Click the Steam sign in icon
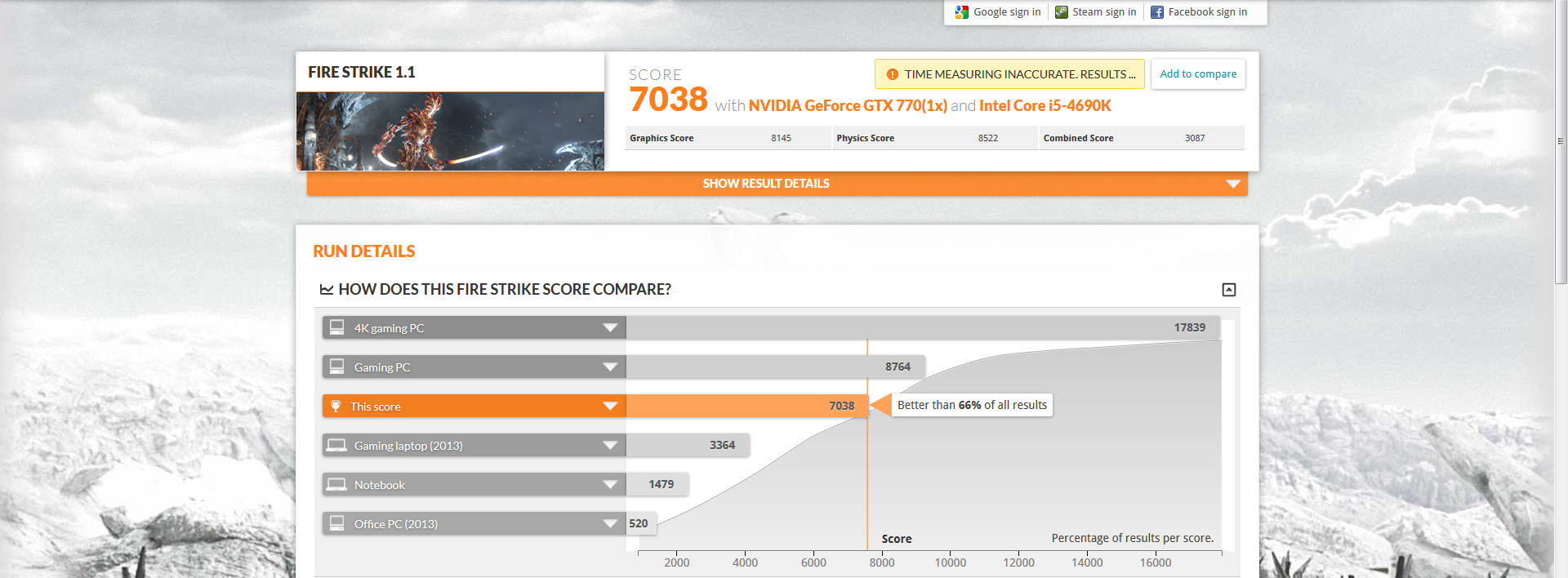 click(1062, 12)
